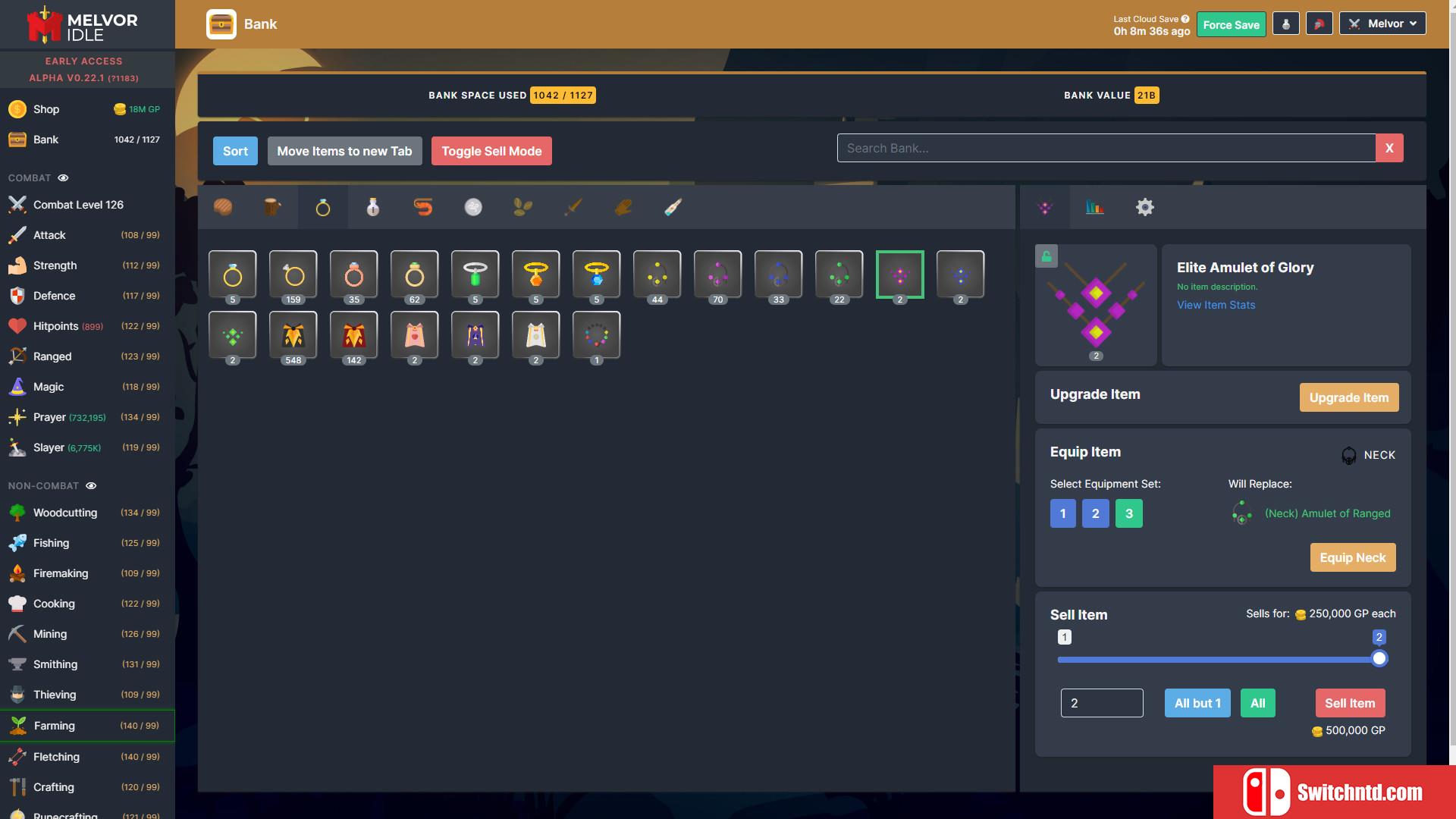Open the shrimp bank tab
1456x819 pixels.
pos(423,207)
